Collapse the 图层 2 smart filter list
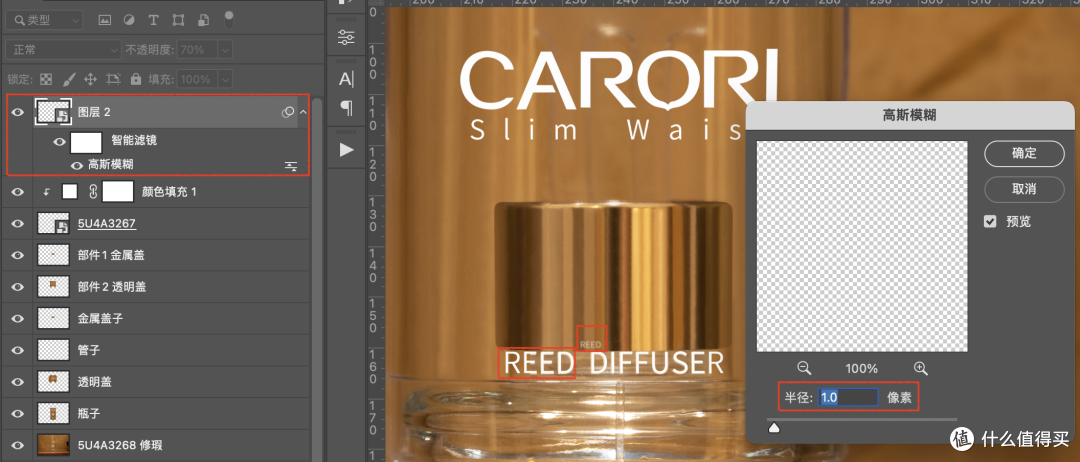This screenshot has height=462, width=1080. (x=302, y=112)
